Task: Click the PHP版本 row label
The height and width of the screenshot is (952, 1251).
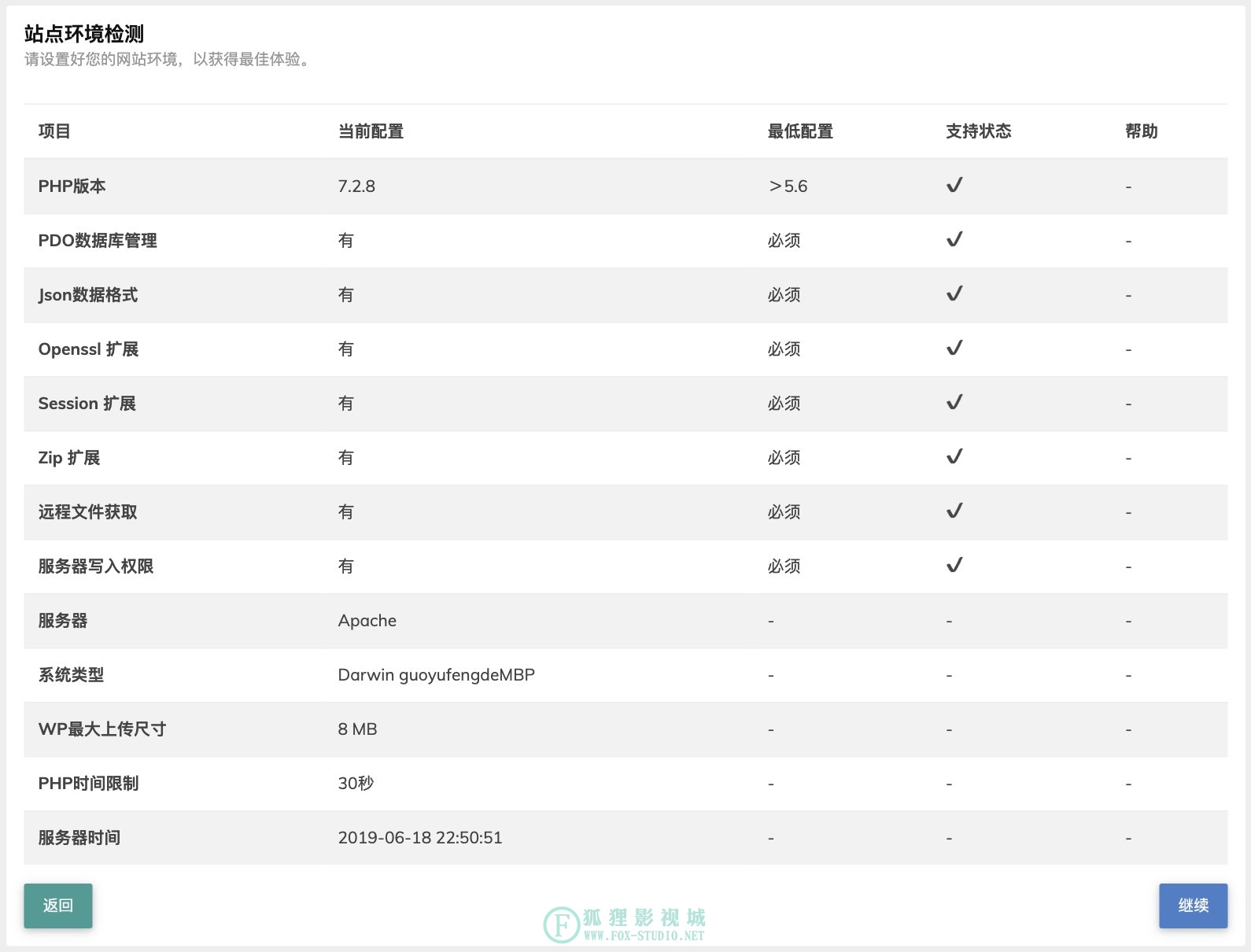Action: (72, 186)
